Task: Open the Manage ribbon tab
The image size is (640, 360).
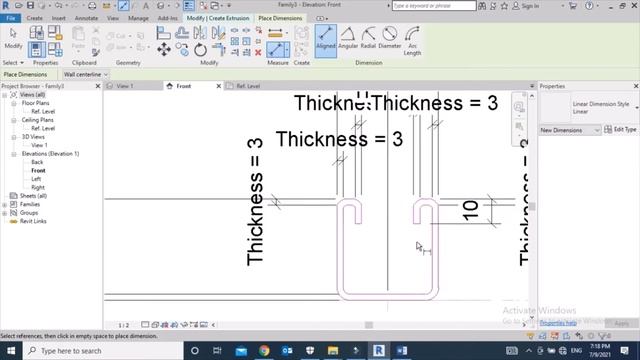Action: click(138, 18)
